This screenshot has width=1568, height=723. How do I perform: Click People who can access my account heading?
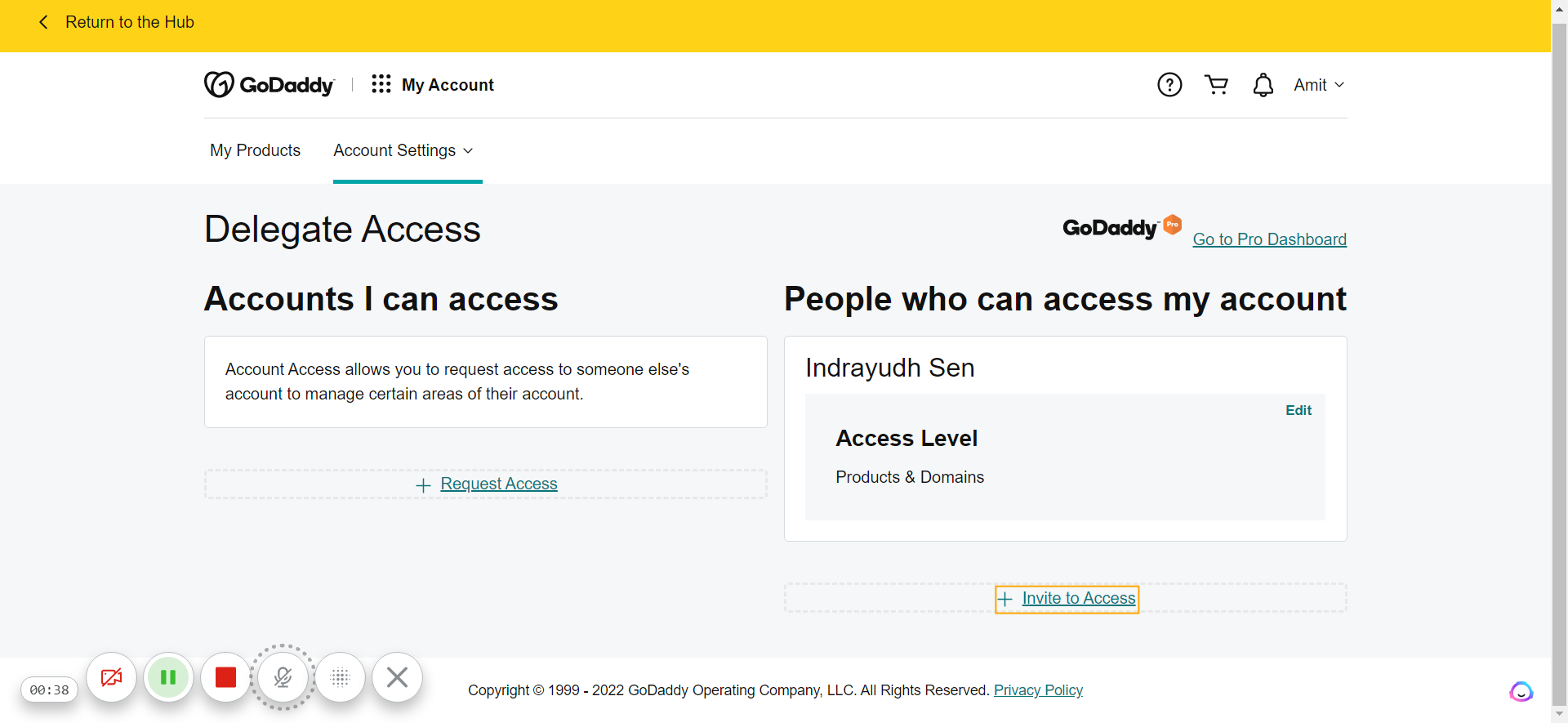1065,299
